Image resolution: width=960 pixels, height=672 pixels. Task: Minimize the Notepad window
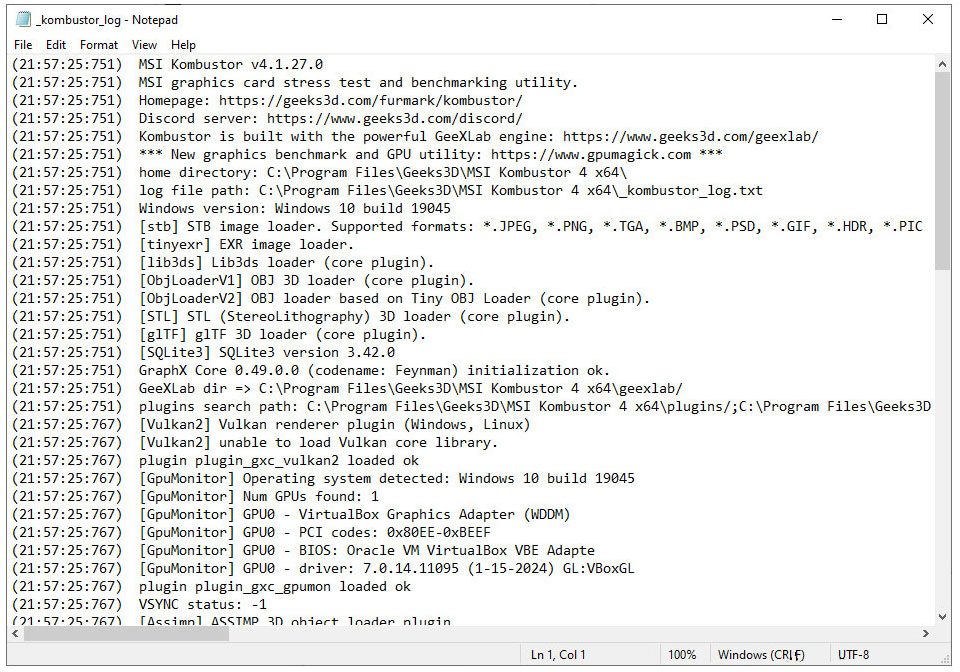click(x=836, y=19)
